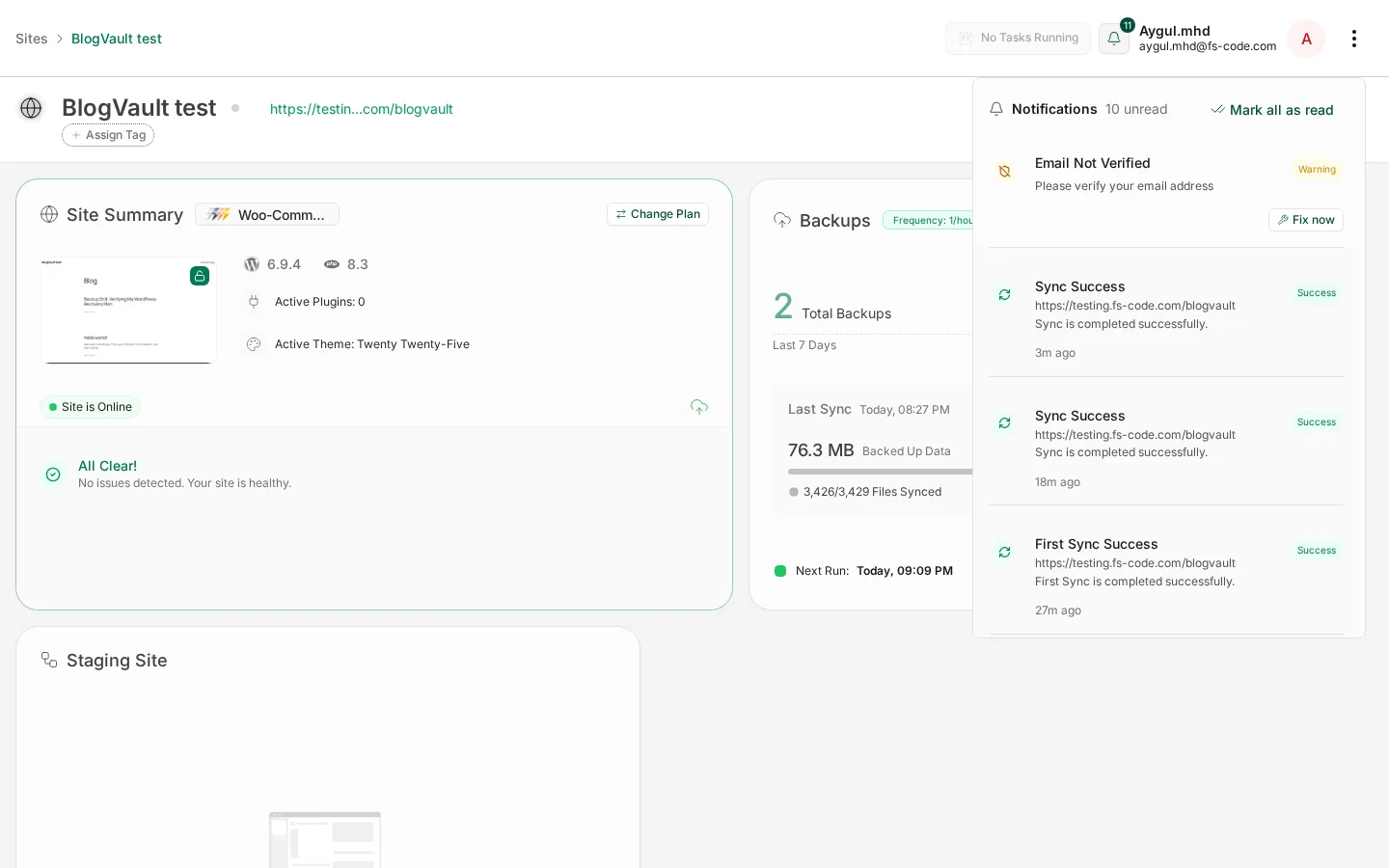Click Mark all as read
This screenshot has width=1389, height=868.
(1272, 110)
